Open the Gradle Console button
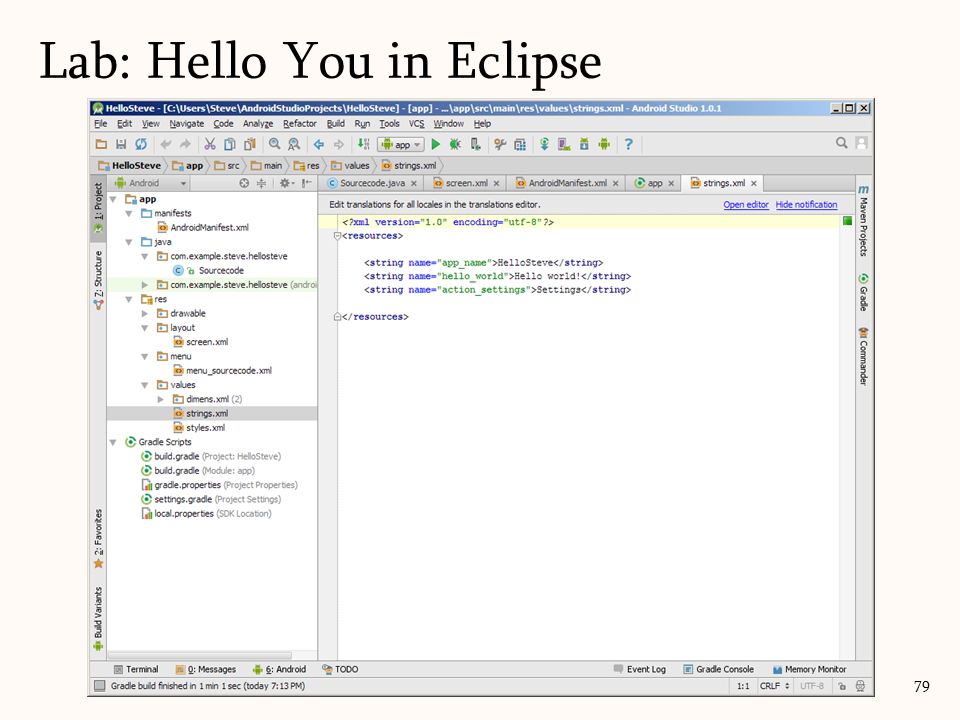The image size is (960, 720). click(719, 669)
